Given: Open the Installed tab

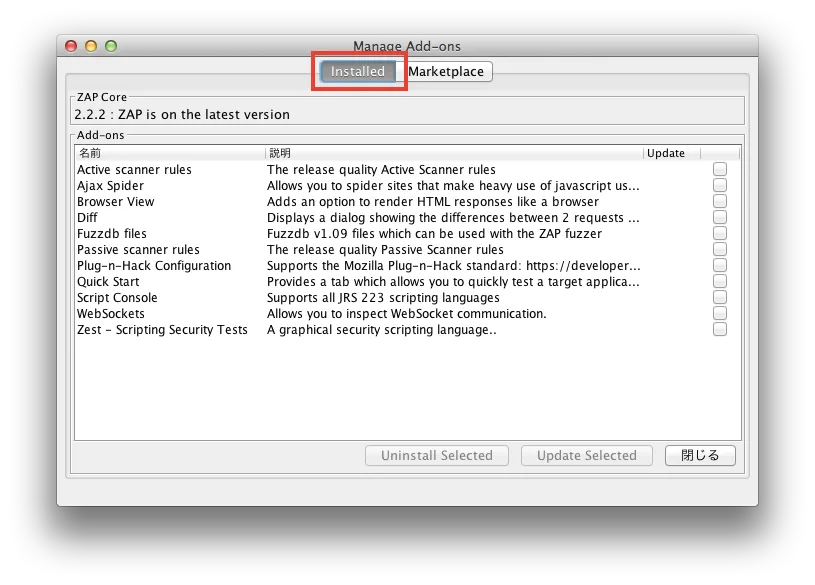Looking at the screenshot, I should click(x=358, y=71).
